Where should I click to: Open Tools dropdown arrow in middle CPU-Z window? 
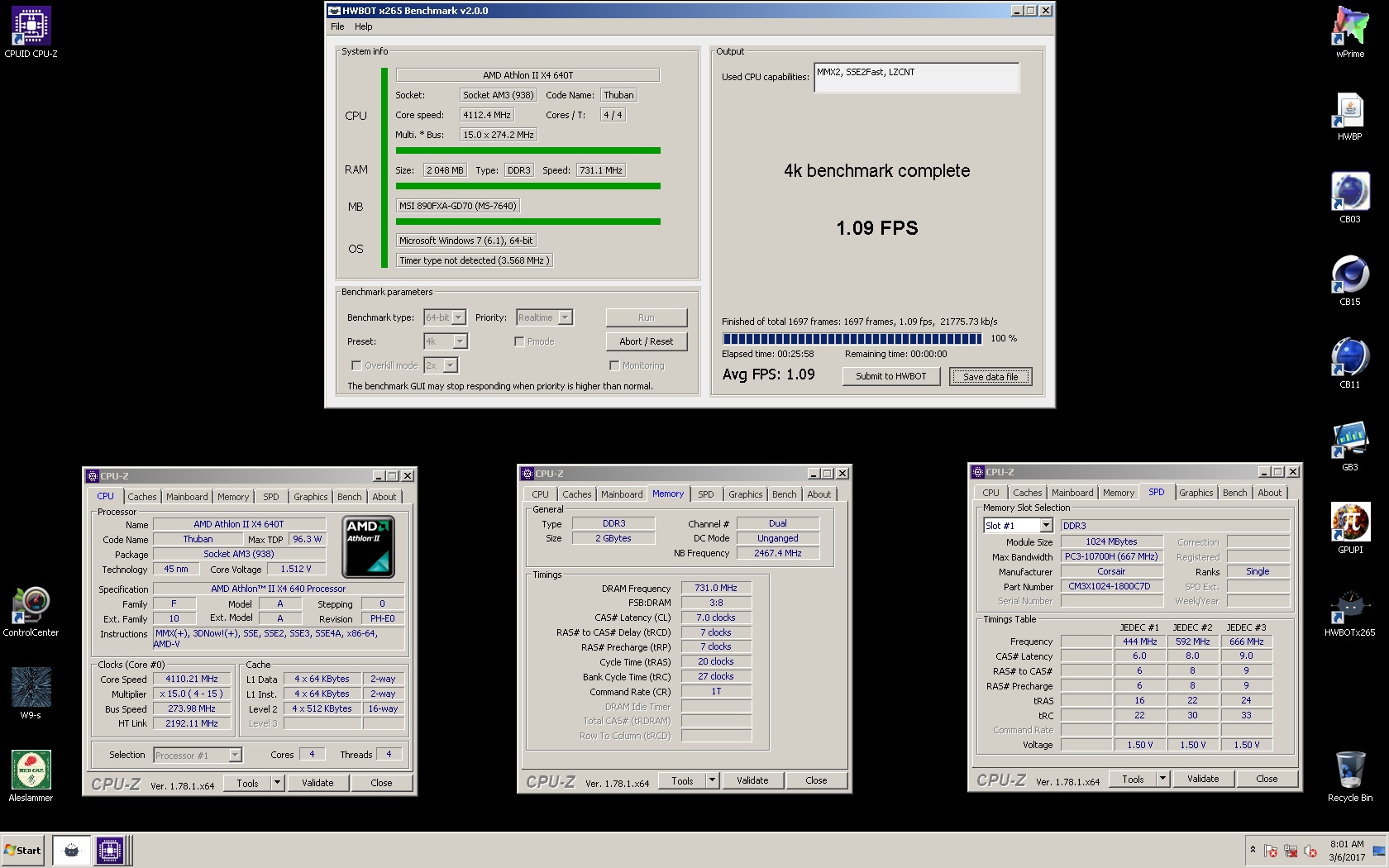(x=712, y=780)
